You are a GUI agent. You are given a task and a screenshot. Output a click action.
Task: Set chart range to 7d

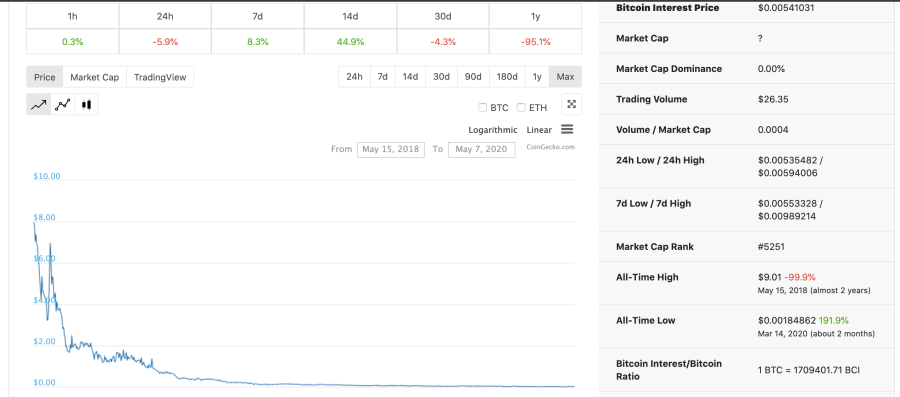coord(383,77)
